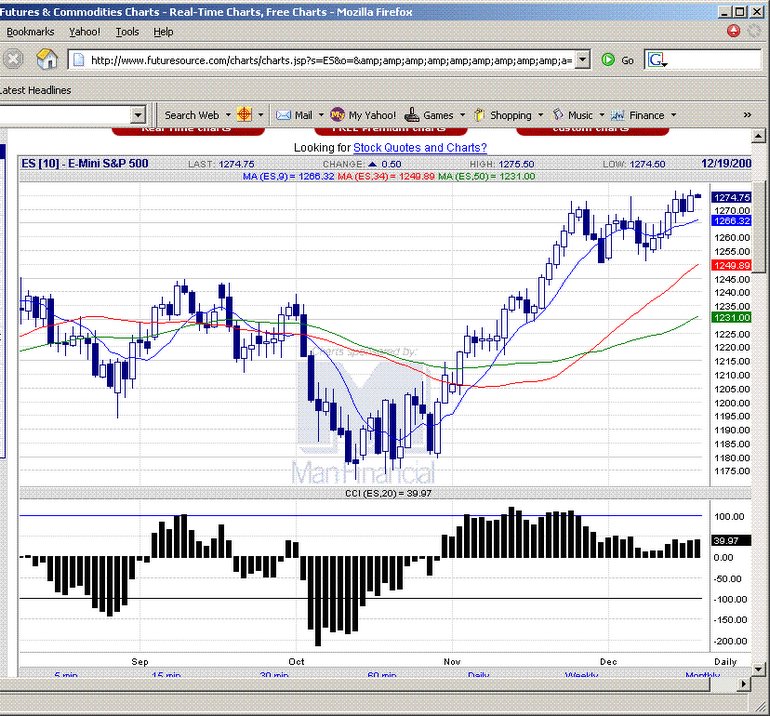
Task: Expand the Music dropdown arrow
Action: click(602, 115)
